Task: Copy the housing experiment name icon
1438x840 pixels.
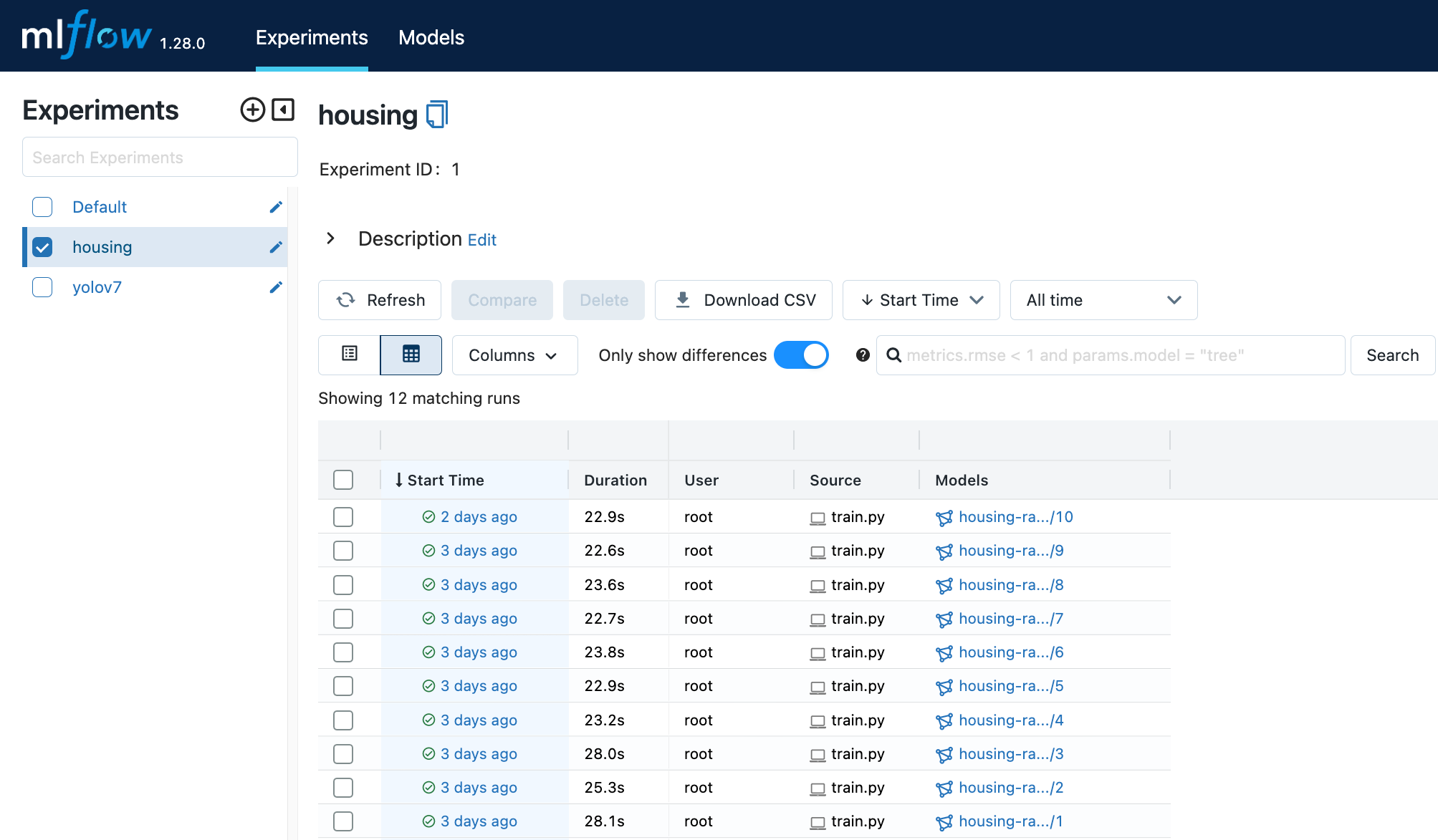Action: [x=436, y=115]
